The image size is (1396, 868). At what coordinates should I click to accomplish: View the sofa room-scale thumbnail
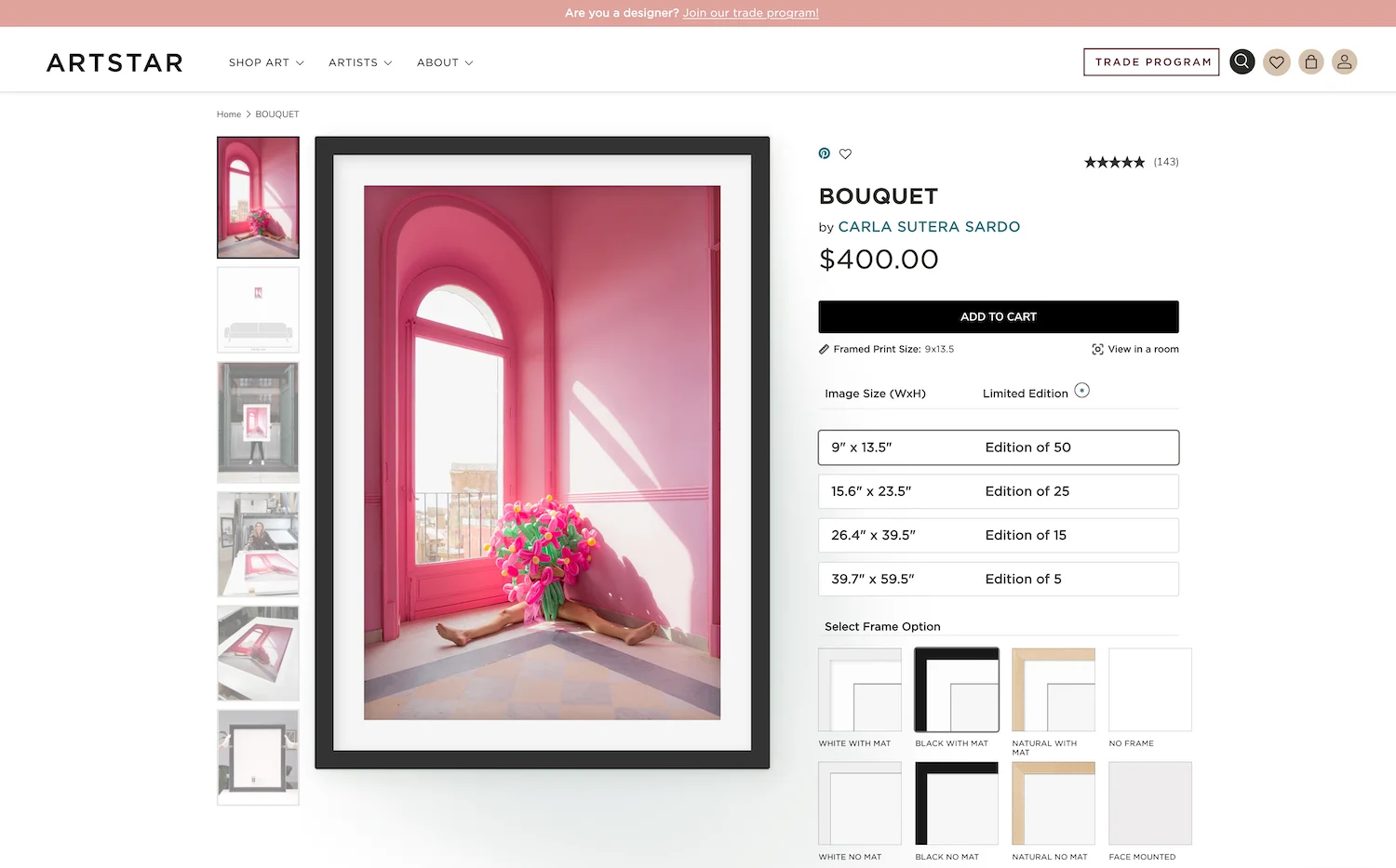[x=258, y=310]
